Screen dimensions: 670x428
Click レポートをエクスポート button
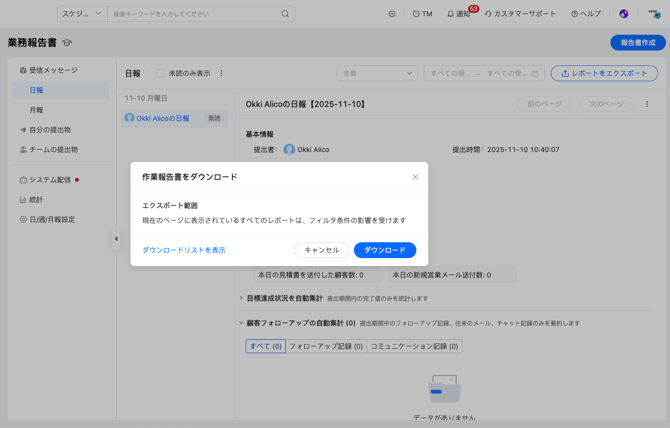604,73
